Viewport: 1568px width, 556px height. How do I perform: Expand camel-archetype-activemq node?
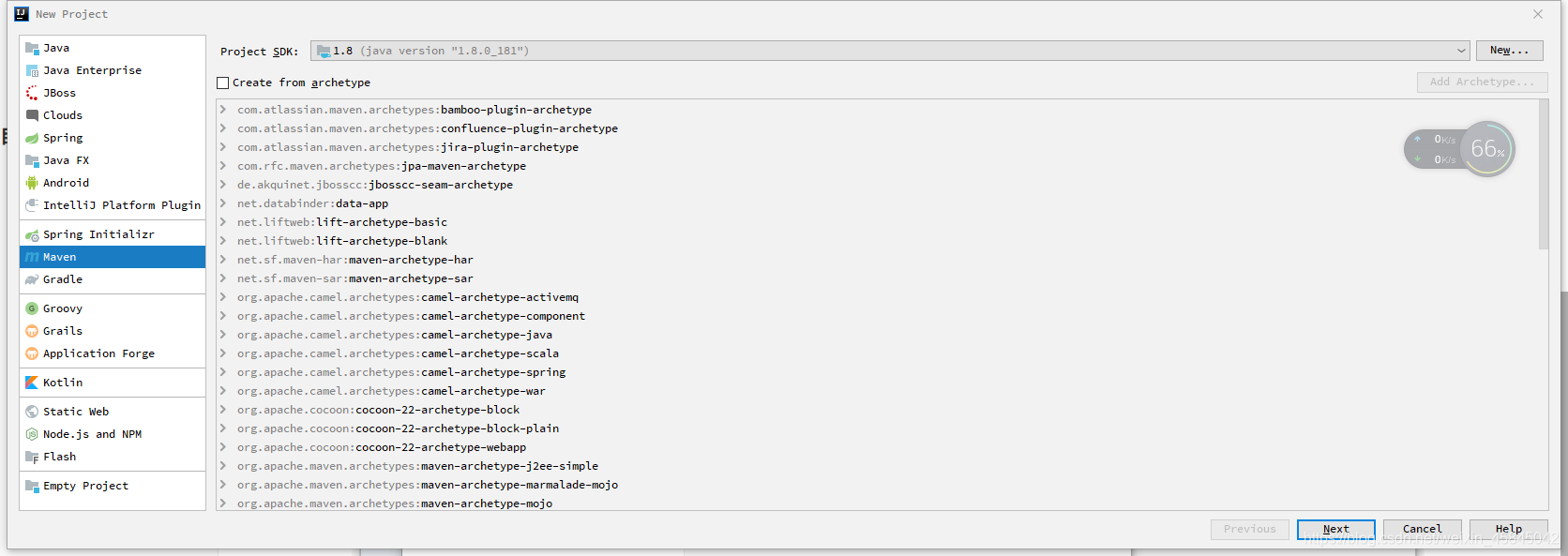click(223, 297)
